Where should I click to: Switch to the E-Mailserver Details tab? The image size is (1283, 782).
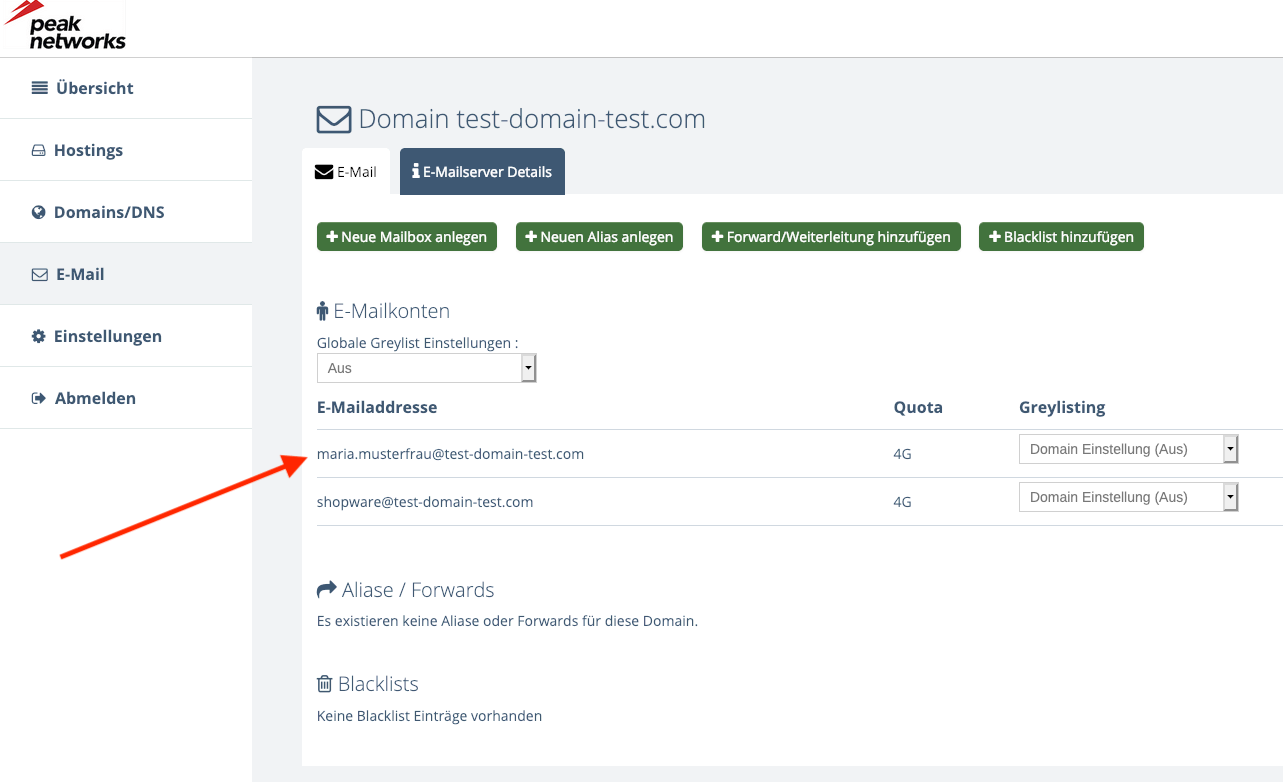(x=482, y=172)
